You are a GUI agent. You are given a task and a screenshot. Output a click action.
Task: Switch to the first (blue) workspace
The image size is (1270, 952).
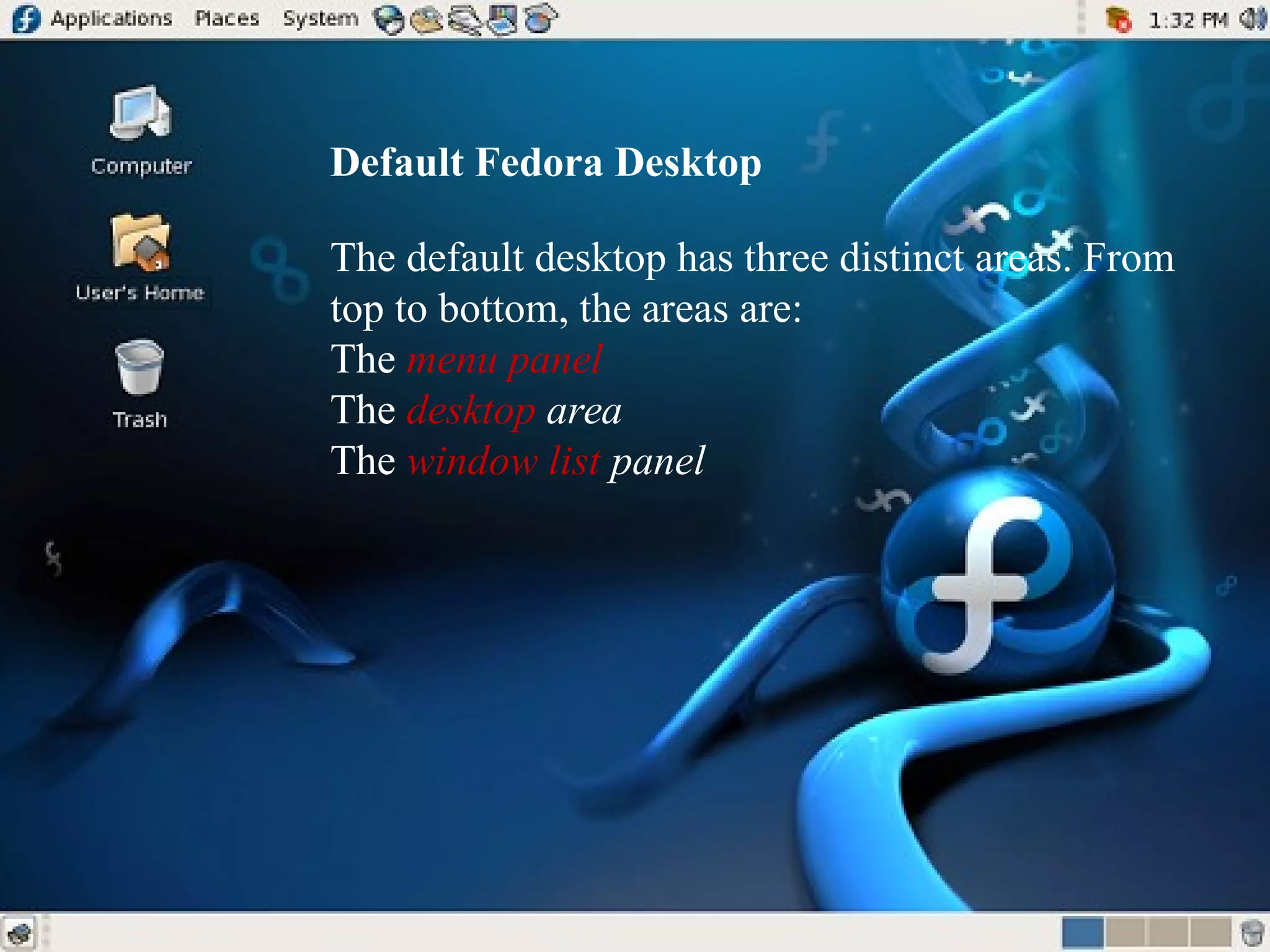point(1083,933)
